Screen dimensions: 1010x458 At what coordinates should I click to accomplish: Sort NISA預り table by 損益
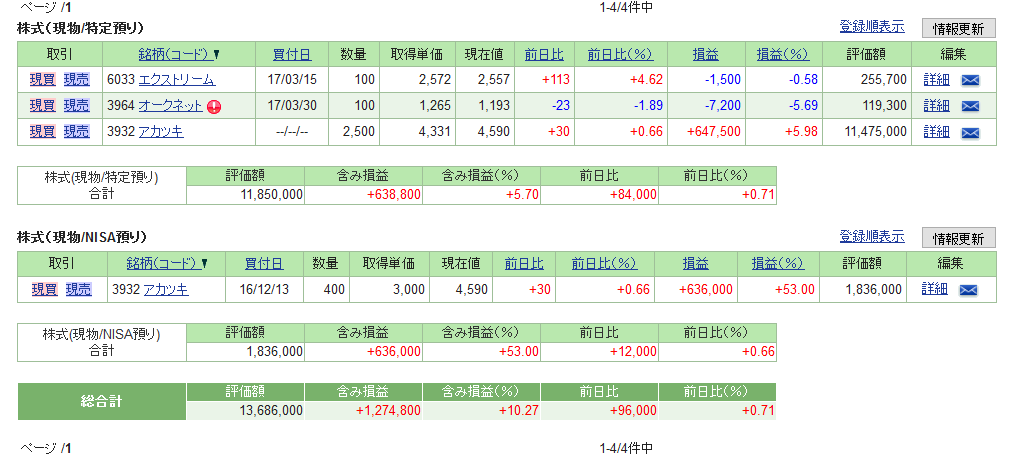pos(696,263)
